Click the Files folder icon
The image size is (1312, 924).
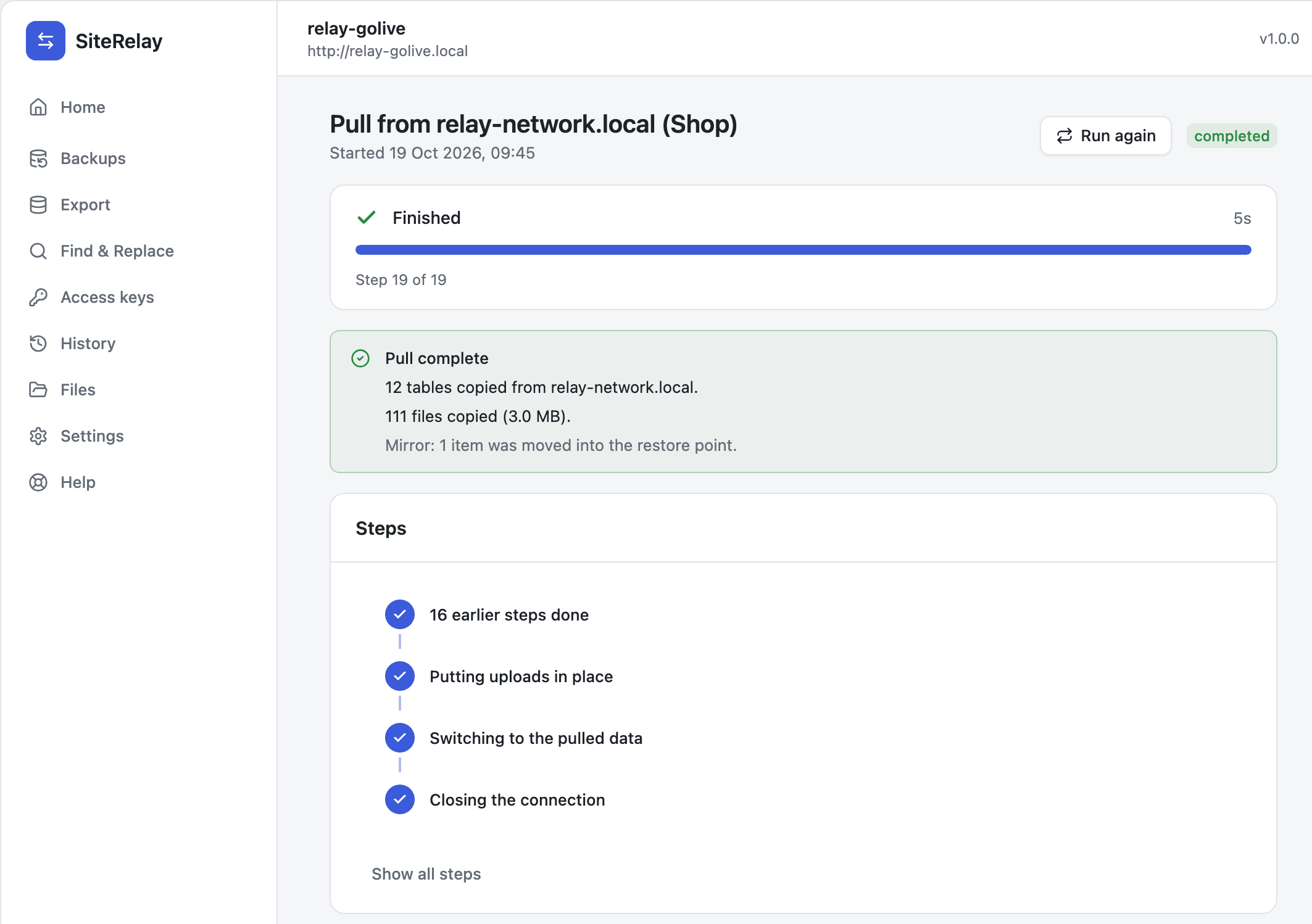[x=38, y=390]
